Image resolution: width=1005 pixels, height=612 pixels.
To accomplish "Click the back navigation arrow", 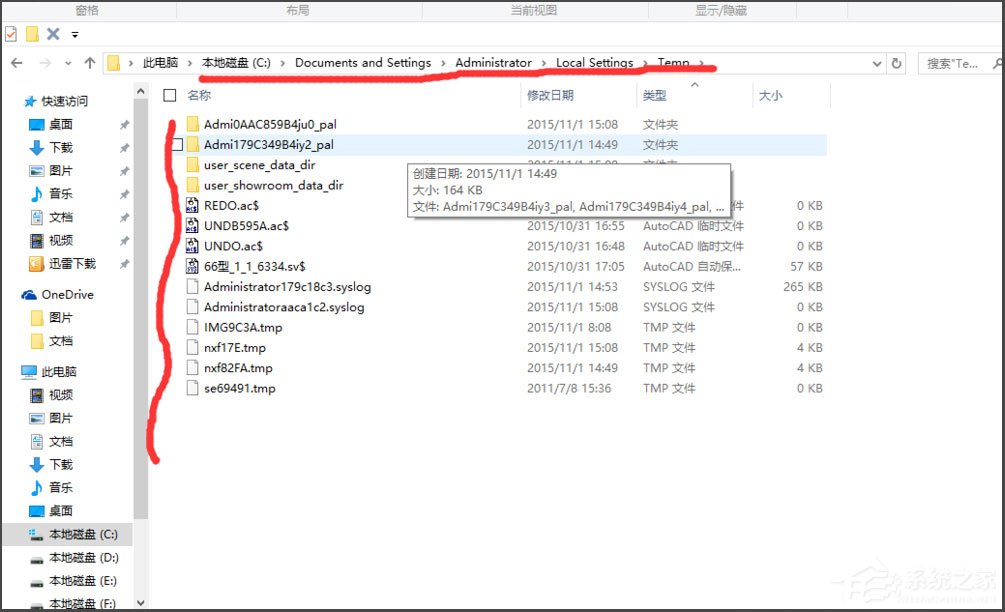I will [16, 62].
